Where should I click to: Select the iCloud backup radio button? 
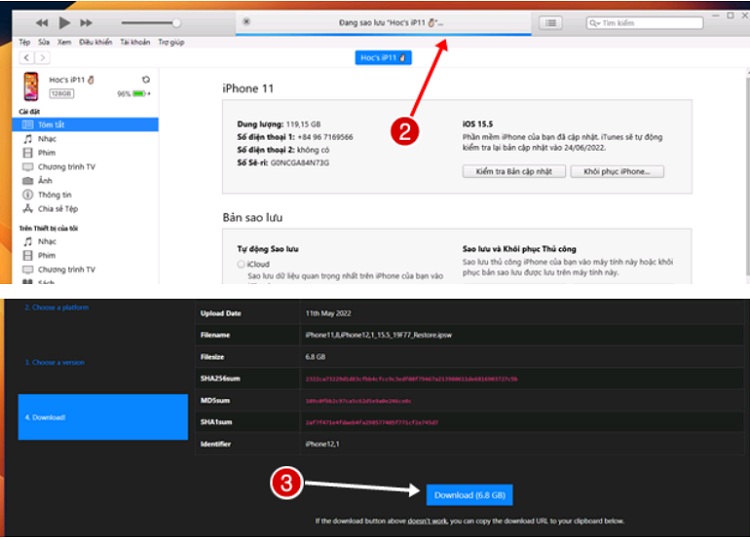(x=241, y=264)
